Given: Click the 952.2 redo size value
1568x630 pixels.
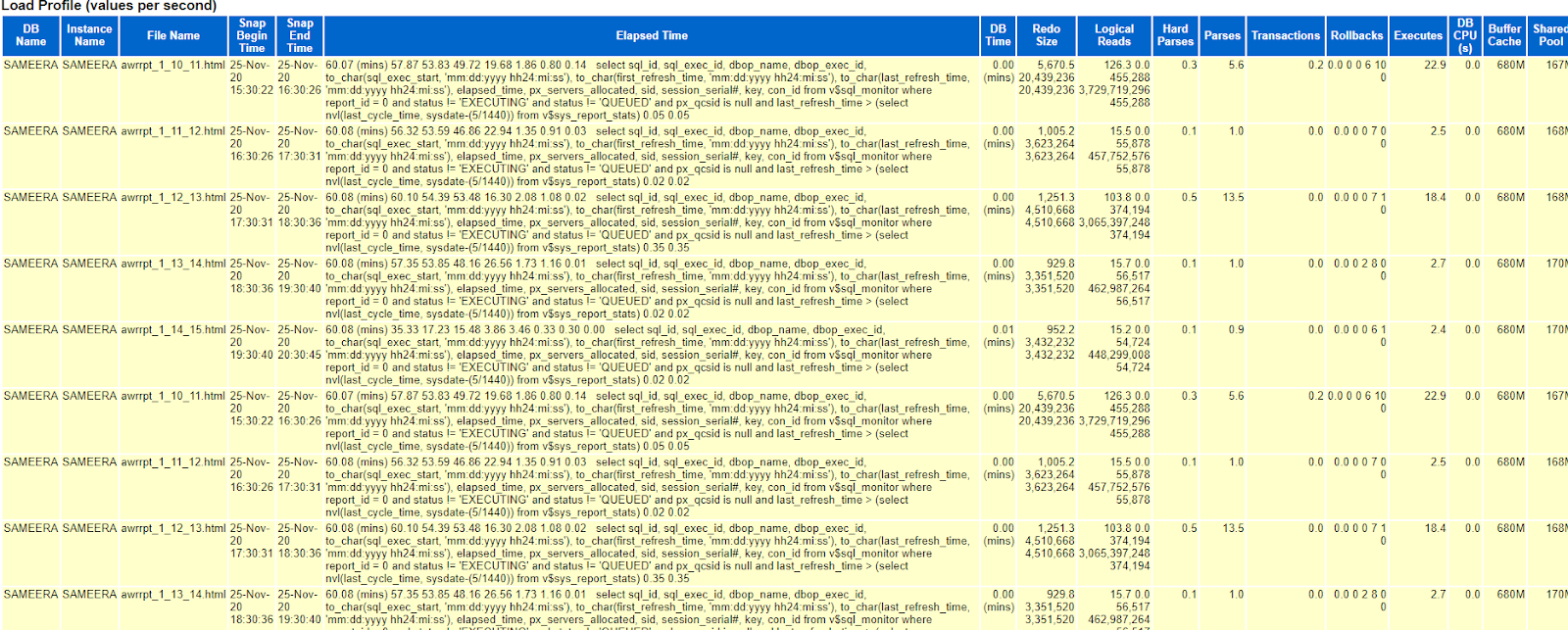Looking at the screenshot, I should 1060,330.
